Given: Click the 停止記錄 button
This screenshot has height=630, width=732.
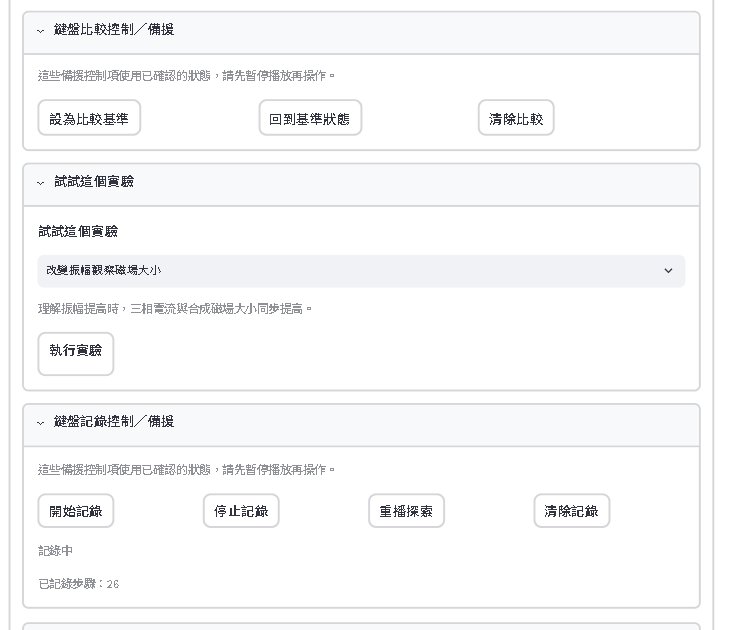Looking at the screenshot, I should [x=241, y=511].
